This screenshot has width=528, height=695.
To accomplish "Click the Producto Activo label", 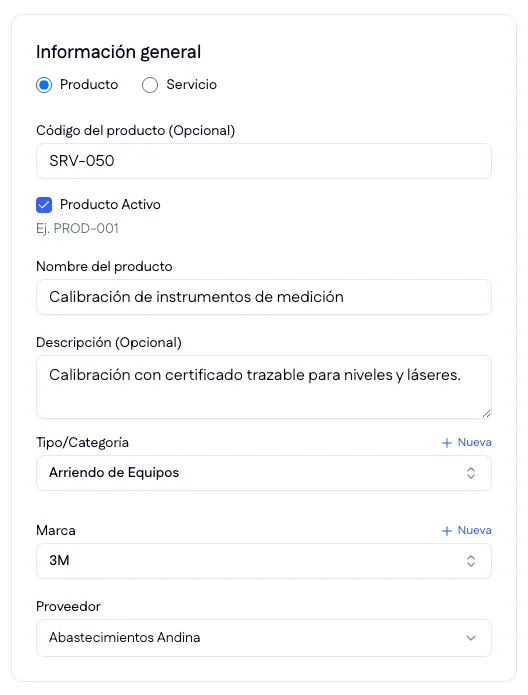I will (x=110, y=205).
